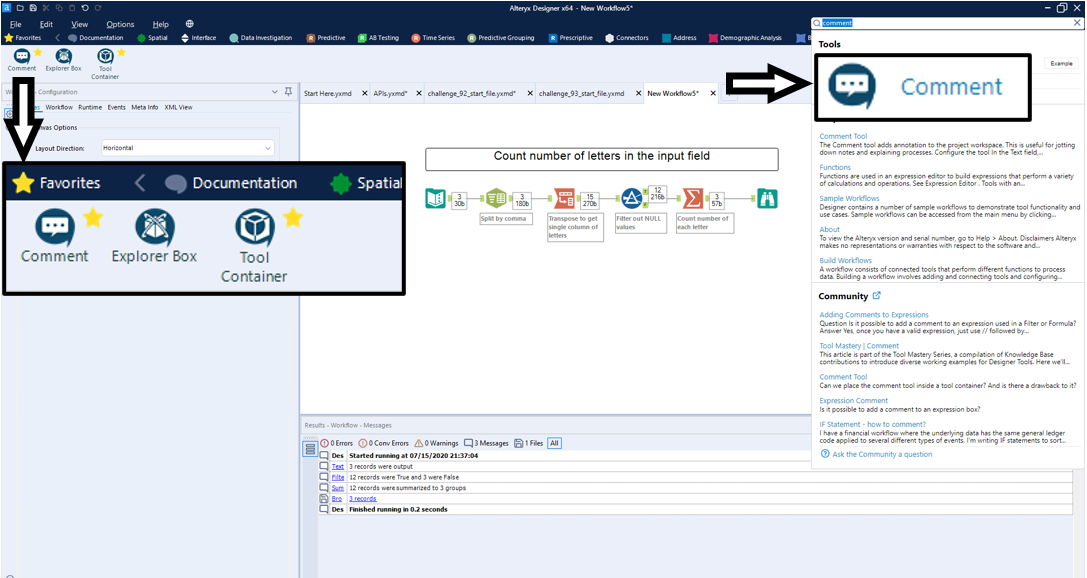The image size is (1087, 578).
Task: Select the Transpose tool in workflow
Action: [x=564, y=198]
